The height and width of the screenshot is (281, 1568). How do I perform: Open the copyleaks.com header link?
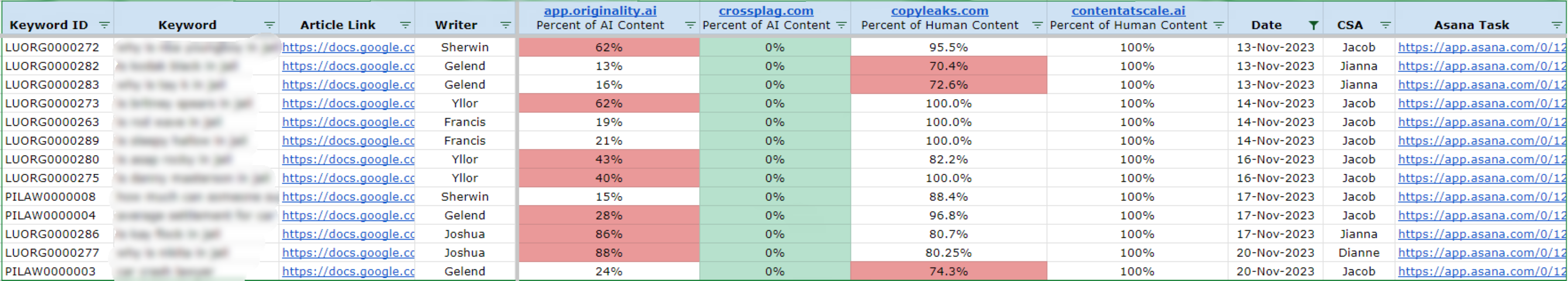[939, 10]
